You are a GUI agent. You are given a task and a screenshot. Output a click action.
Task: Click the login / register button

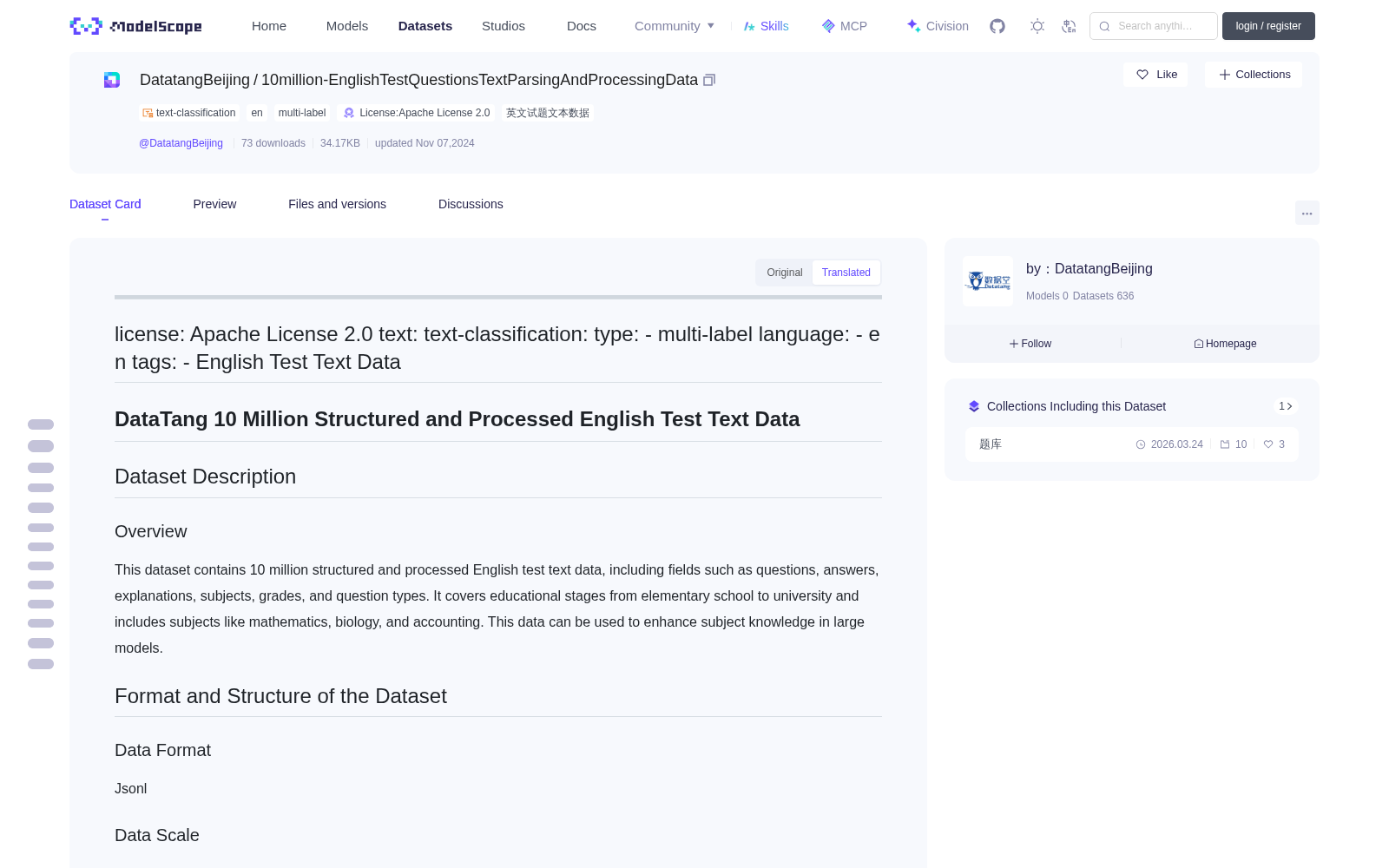(x=1268, y=26)
